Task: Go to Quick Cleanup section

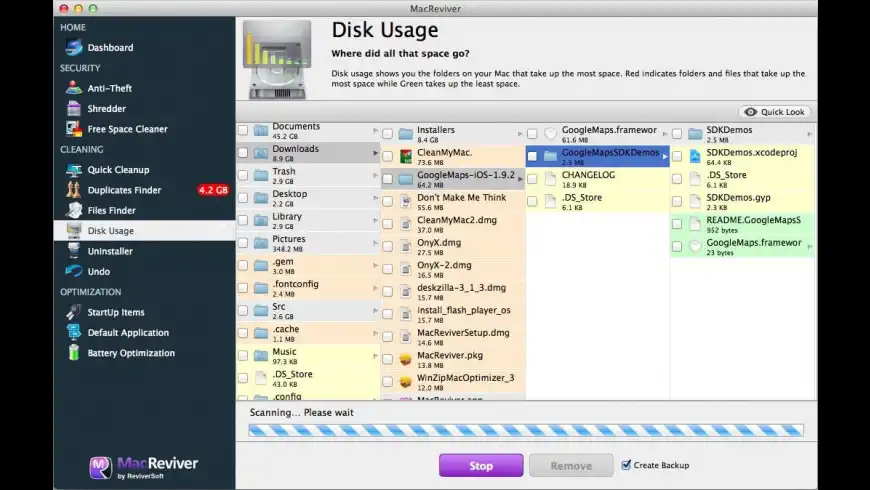Action: pos(144,170)
